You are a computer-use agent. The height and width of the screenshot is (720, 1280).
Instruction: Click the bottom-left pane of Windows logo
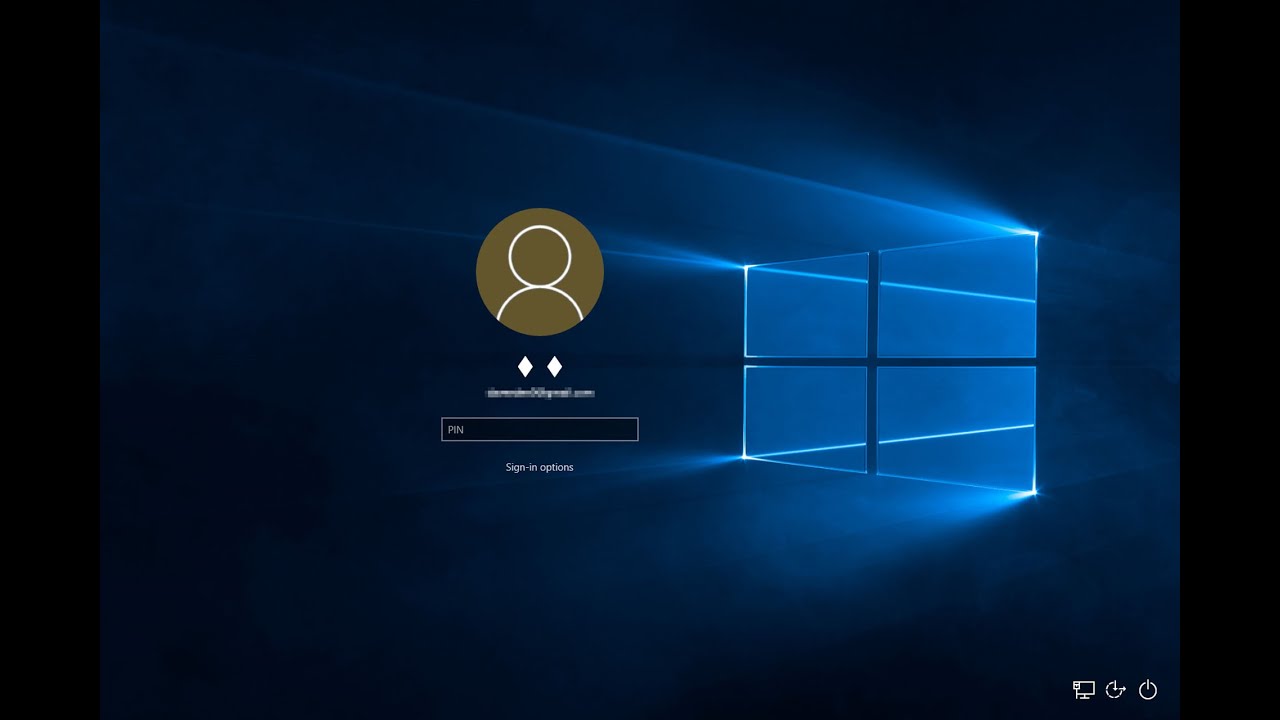coord(806,417)
